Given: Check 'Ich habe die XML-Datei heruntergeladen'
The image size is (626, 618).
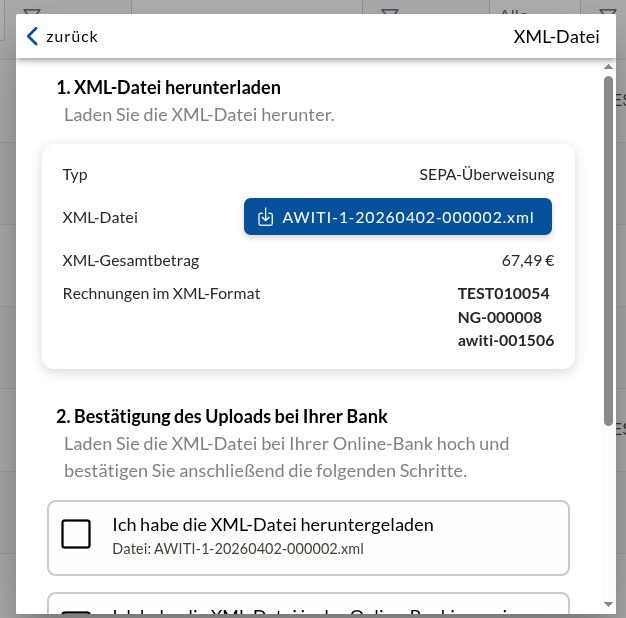Looking at the screenshot, I should pyautogui.click(x=76, y=534).
